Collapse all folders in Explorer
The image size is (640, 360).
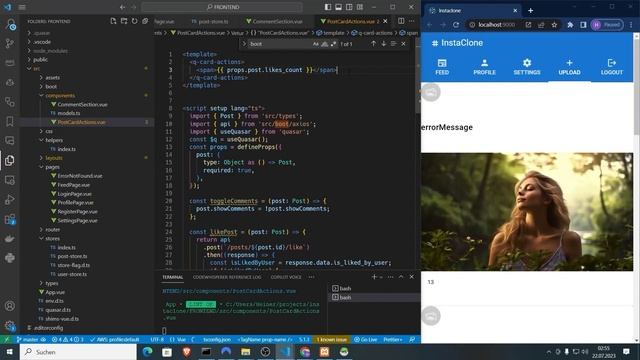pyautogui.click(x=145, y=21)
